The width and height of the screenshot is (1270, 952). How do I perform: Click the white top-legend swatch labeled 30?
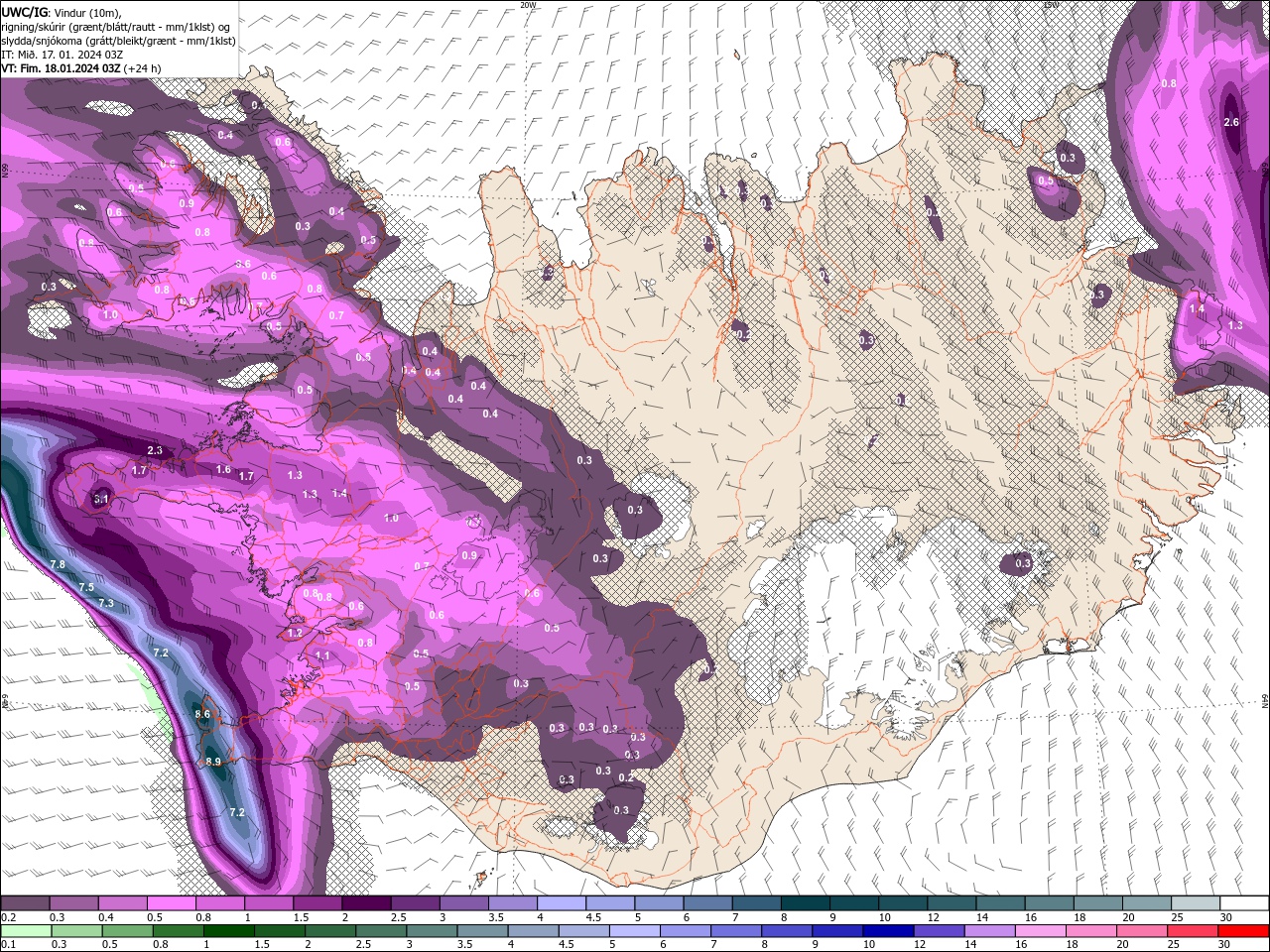(x=1243, y=903)
